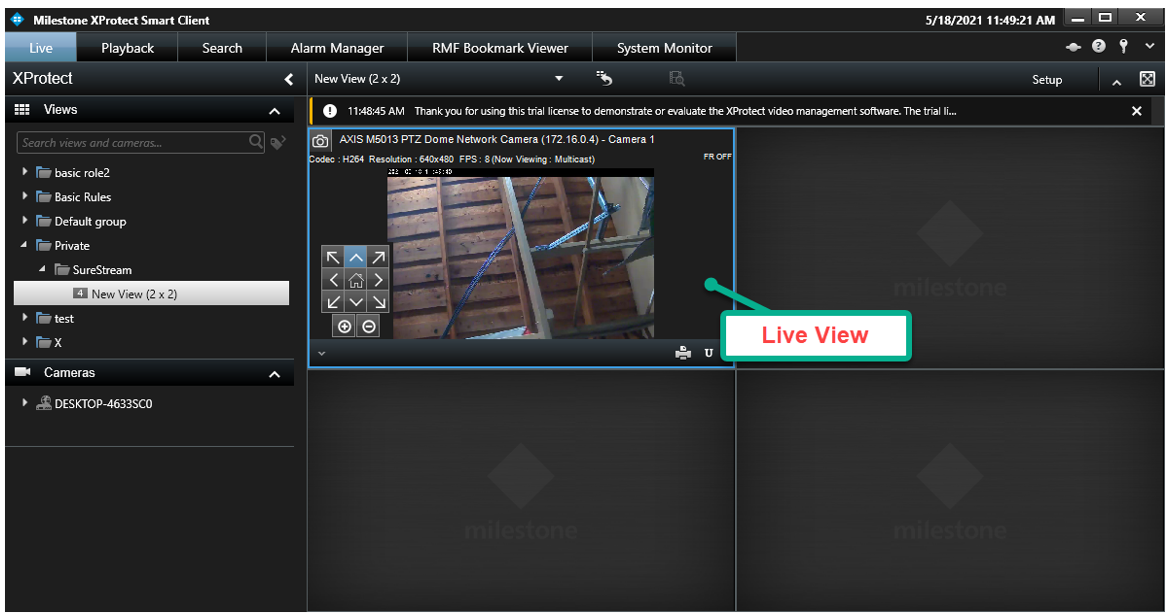
Task: Select New View (2 x 2) tree item
Action: click(132, 294)
